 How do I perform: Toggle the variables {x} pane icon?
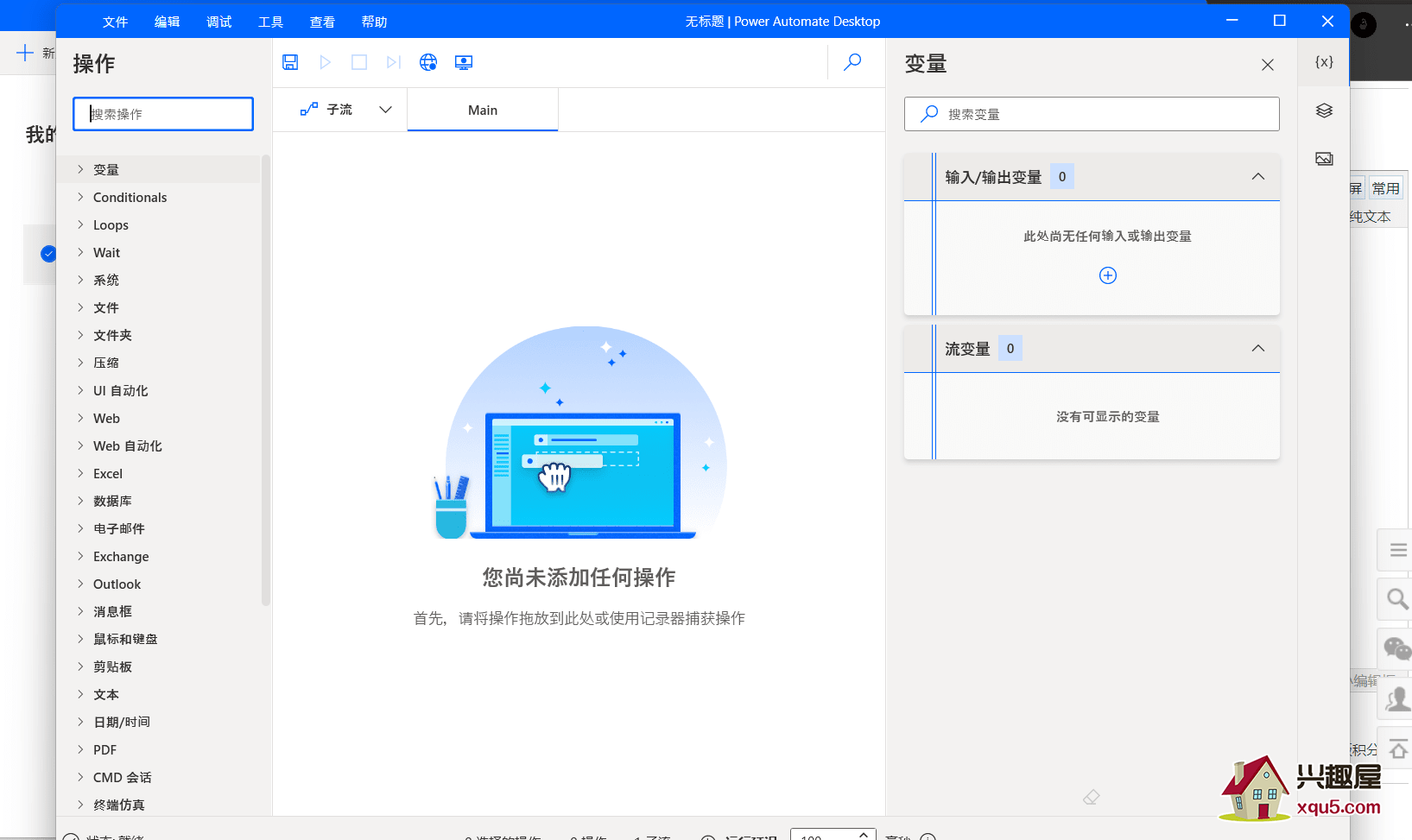1324,62
